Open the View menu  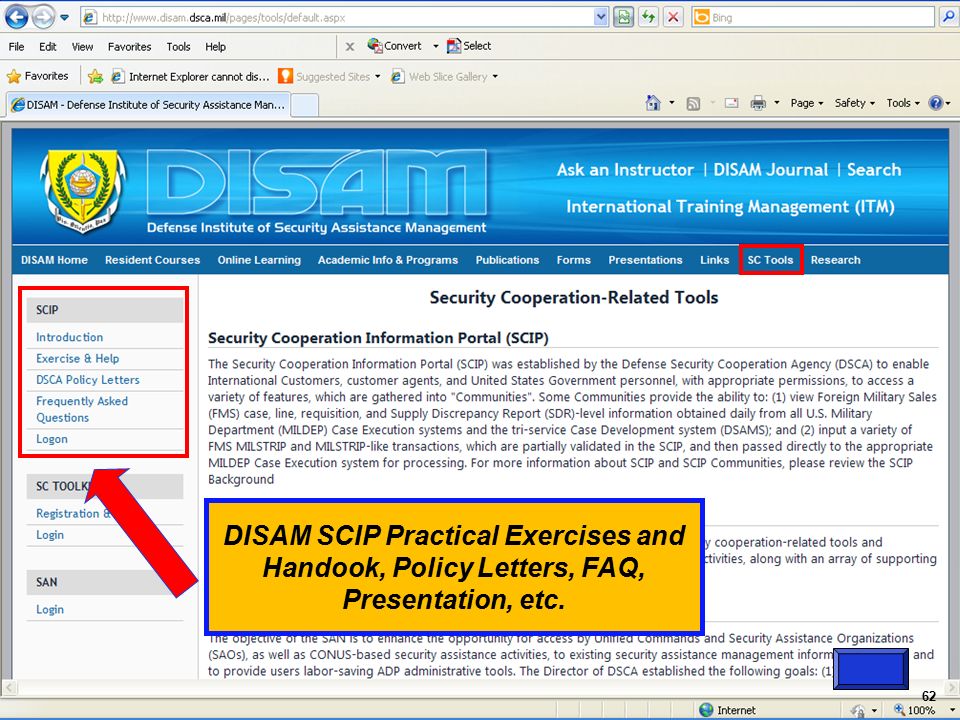tap(82, 47)
